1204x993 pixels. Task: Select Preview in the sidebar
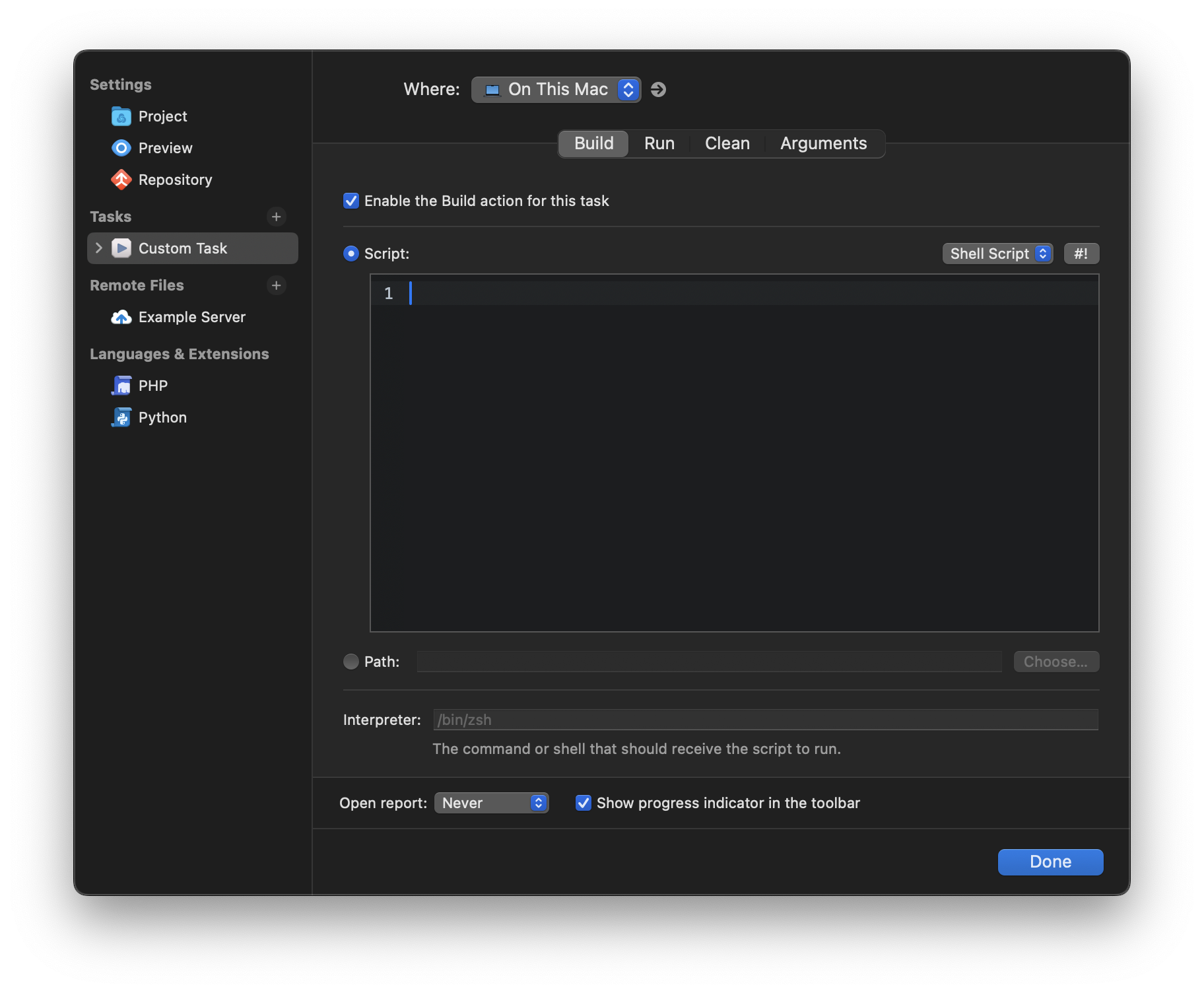193,148
